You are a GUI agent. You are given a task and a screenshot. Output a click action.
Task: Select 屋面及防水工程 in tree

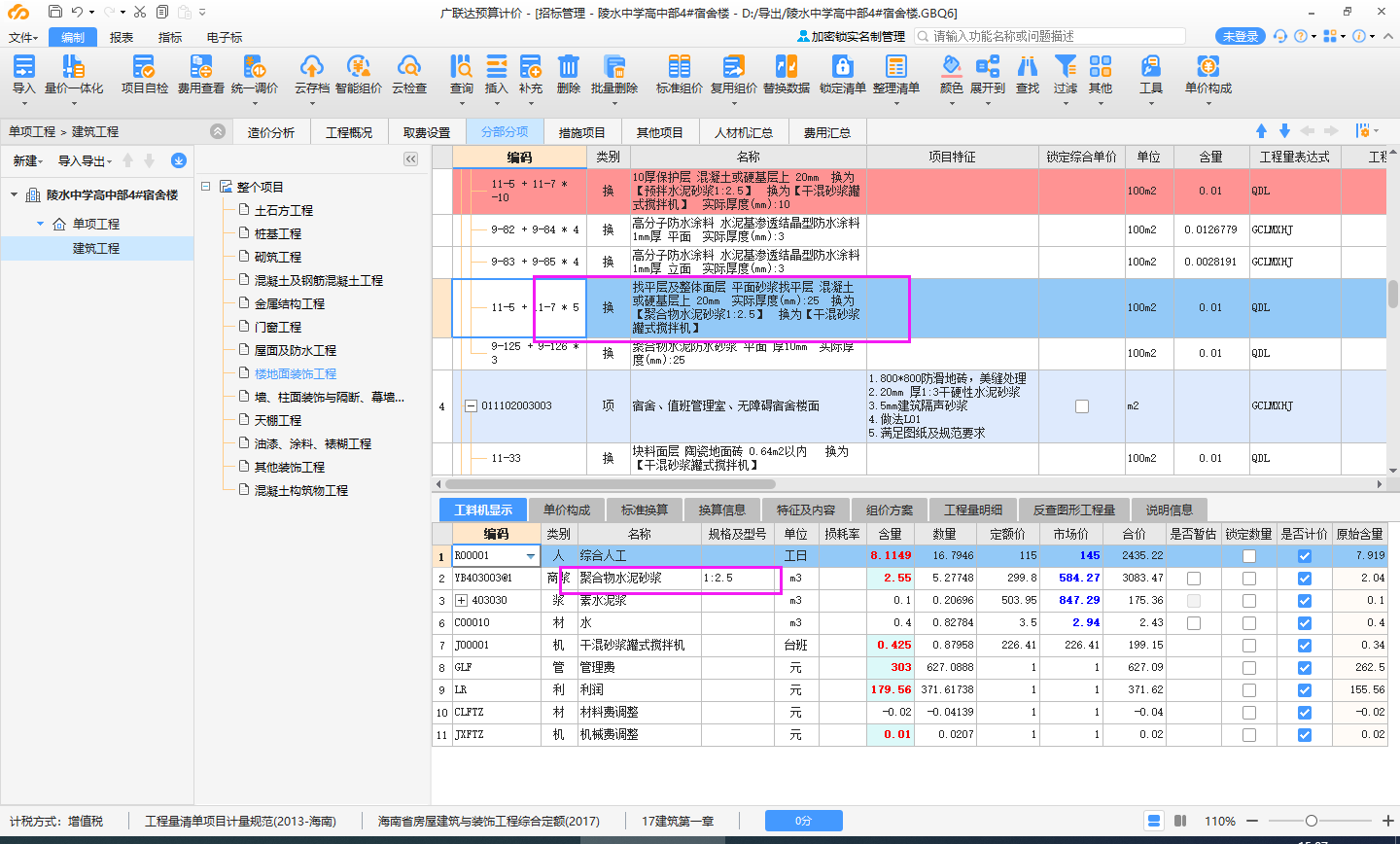(x=296, y=350)
